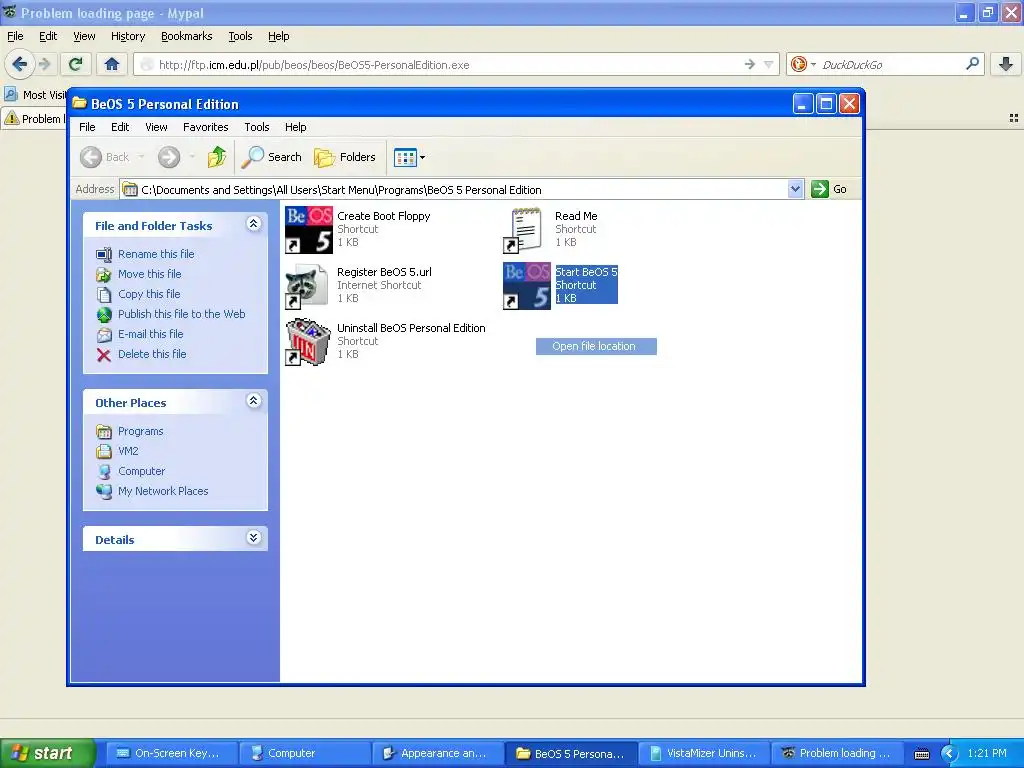Image resolution: width=1024 pixels, height=768 pixels.
Task: Click the Go arrow in Mypal URL bar
Action: click(x=750, y=64)
